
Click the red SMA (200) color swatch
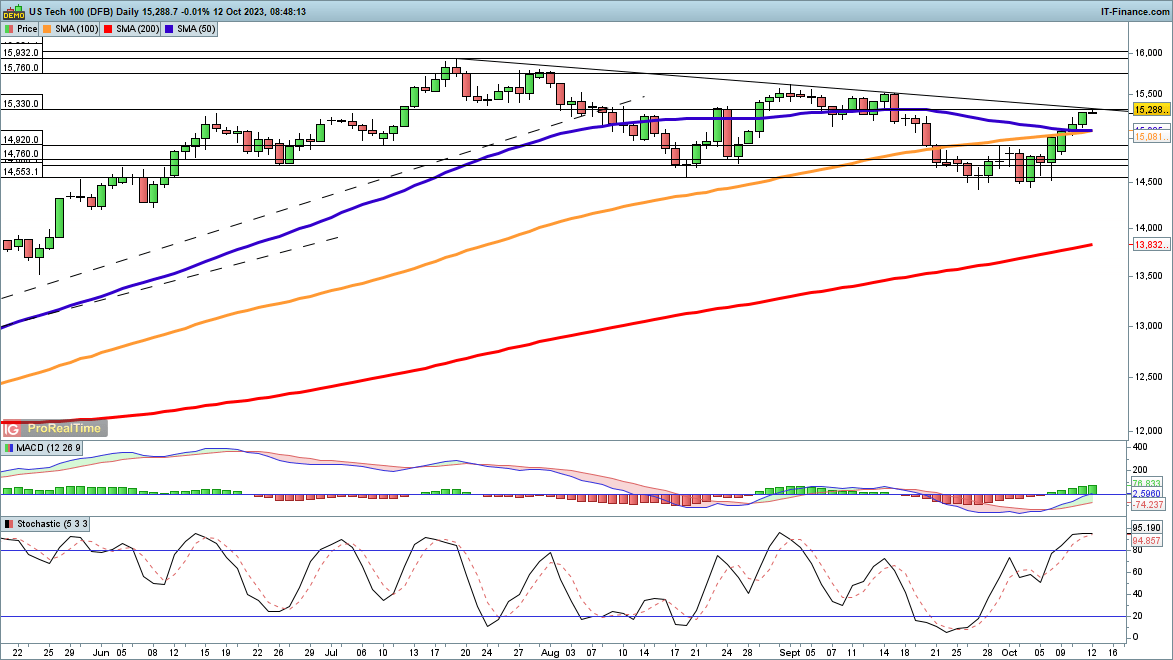(108, 29)
